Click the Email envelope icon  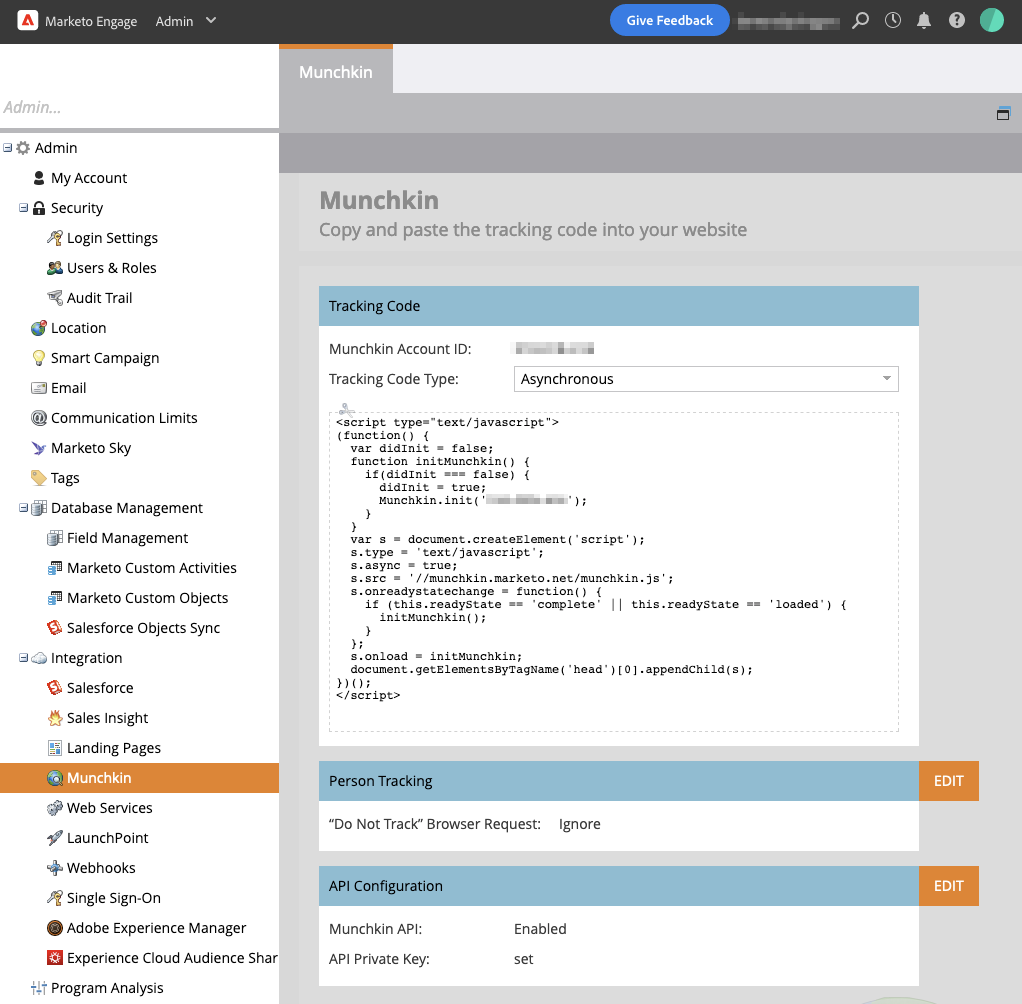click(x=39, y=388)
